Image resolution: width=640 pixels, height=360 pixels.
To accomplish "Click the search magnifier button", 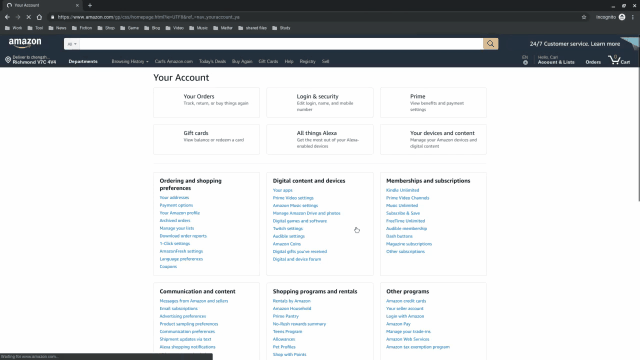I will [491, 44].
